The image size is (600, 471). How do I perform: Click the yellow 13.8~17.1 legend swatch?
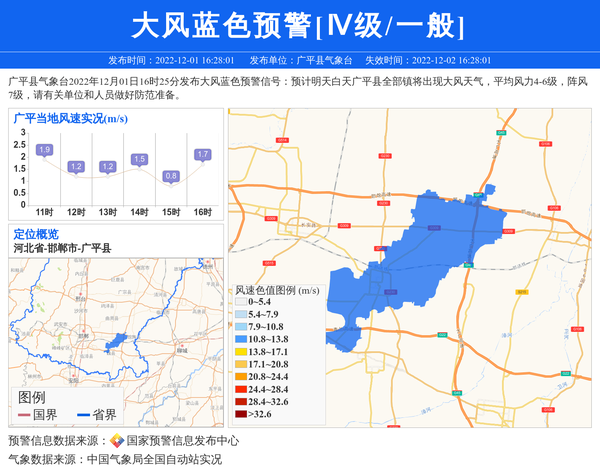[241, 352]
